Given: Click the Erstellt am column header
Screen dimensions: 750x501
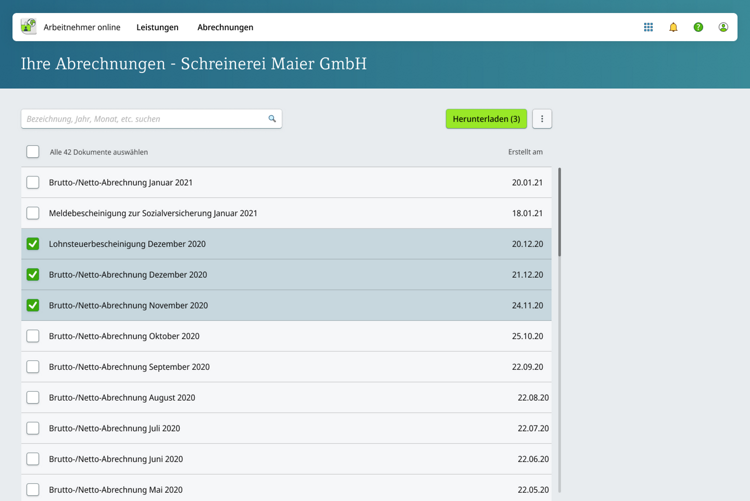Looking at the screenshot, I should 525,152.
